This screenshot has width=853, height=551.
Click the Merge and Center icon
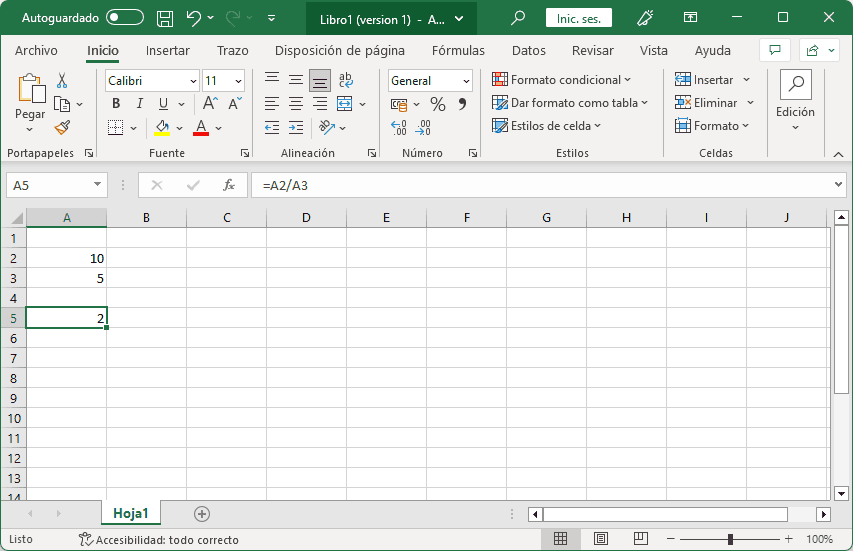344,103
